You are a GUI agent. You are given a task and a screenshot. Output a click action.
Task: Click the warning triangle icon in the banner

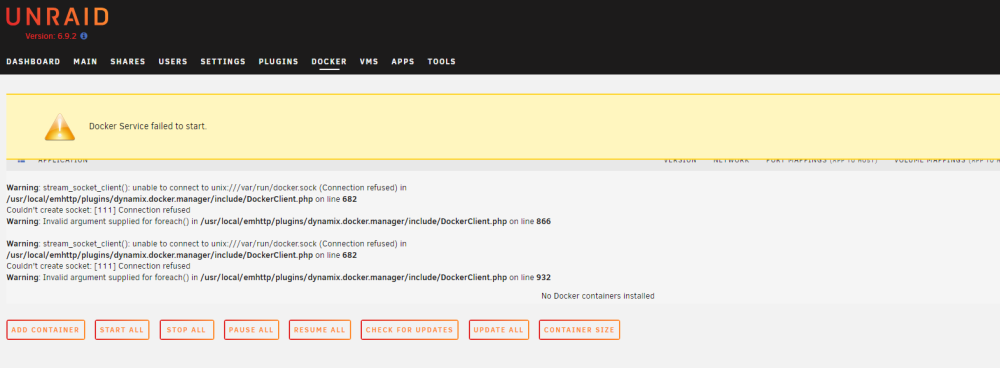point(60,127)
